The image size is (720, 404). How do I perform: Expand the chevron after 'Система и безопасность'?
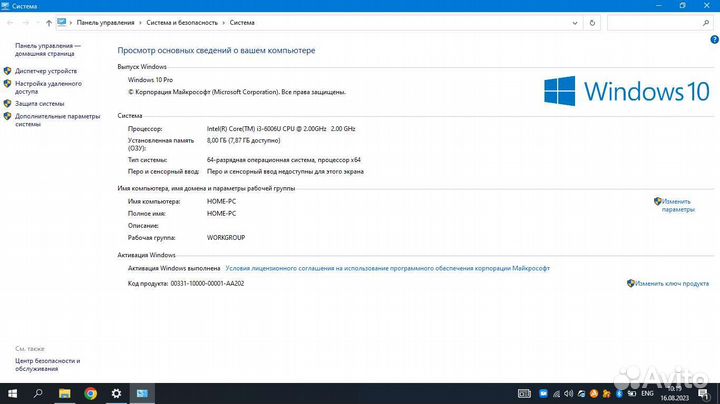224,22
